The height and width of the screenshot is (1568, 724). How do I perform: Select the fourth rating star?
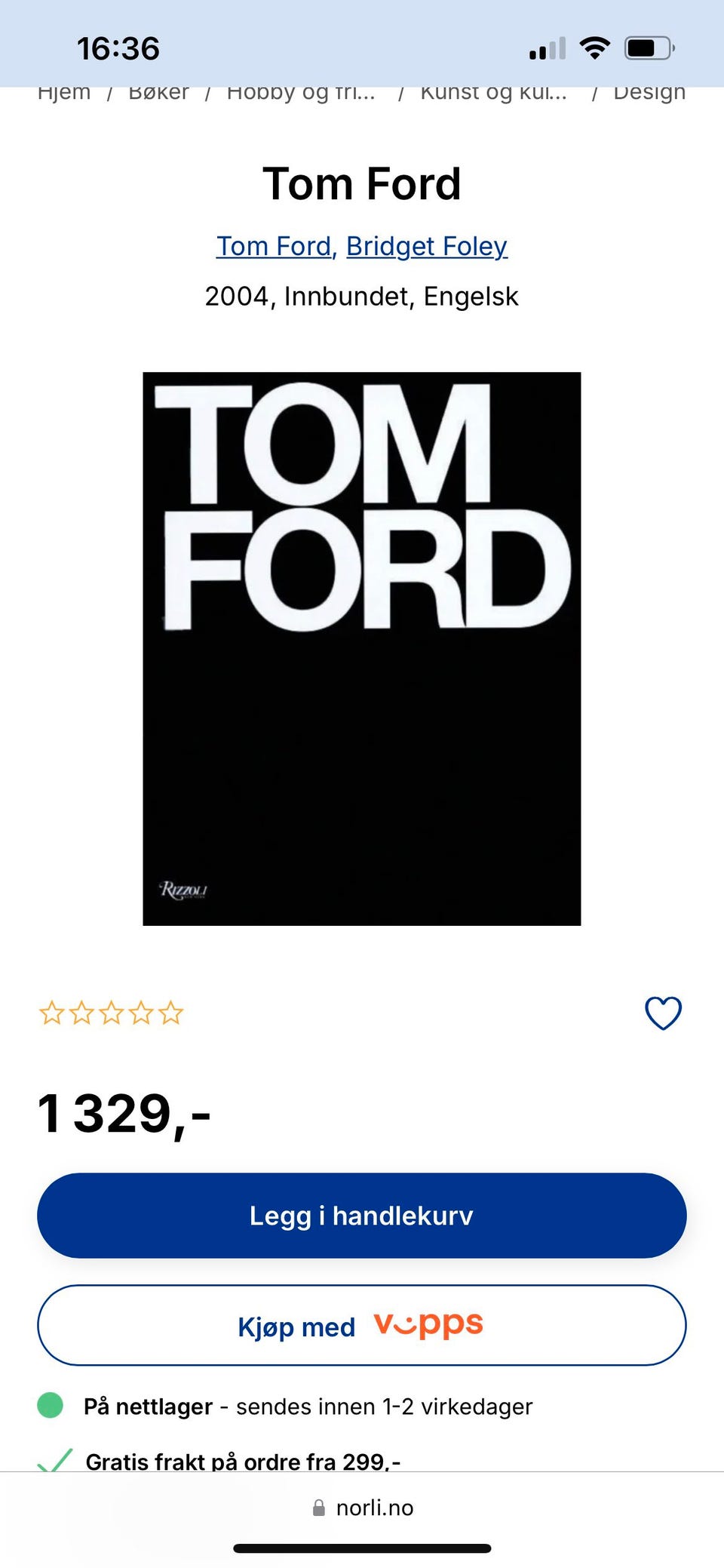(x=141, y=1013)
